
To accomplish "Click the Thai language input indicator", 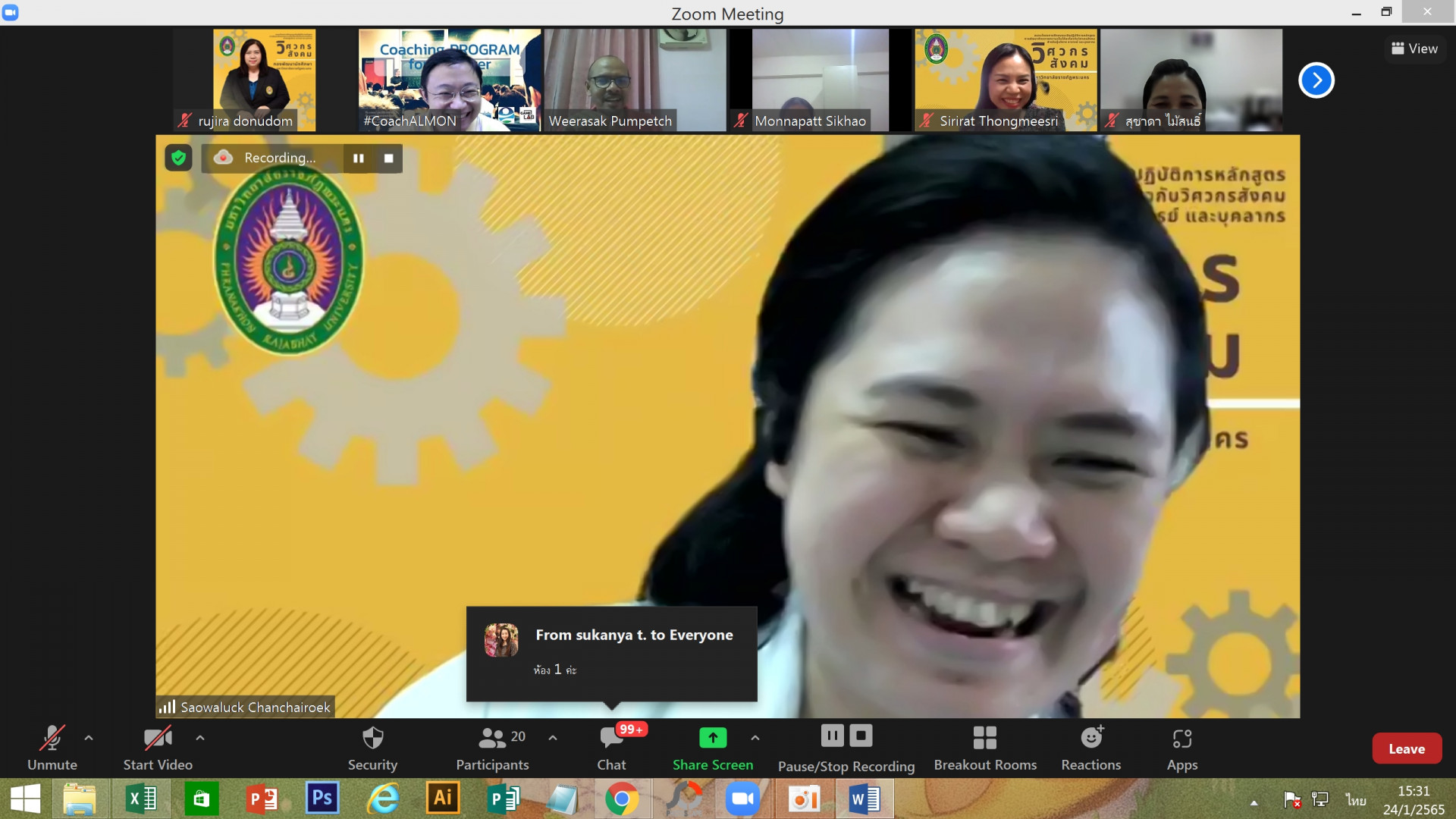I will click(1356, 800).
